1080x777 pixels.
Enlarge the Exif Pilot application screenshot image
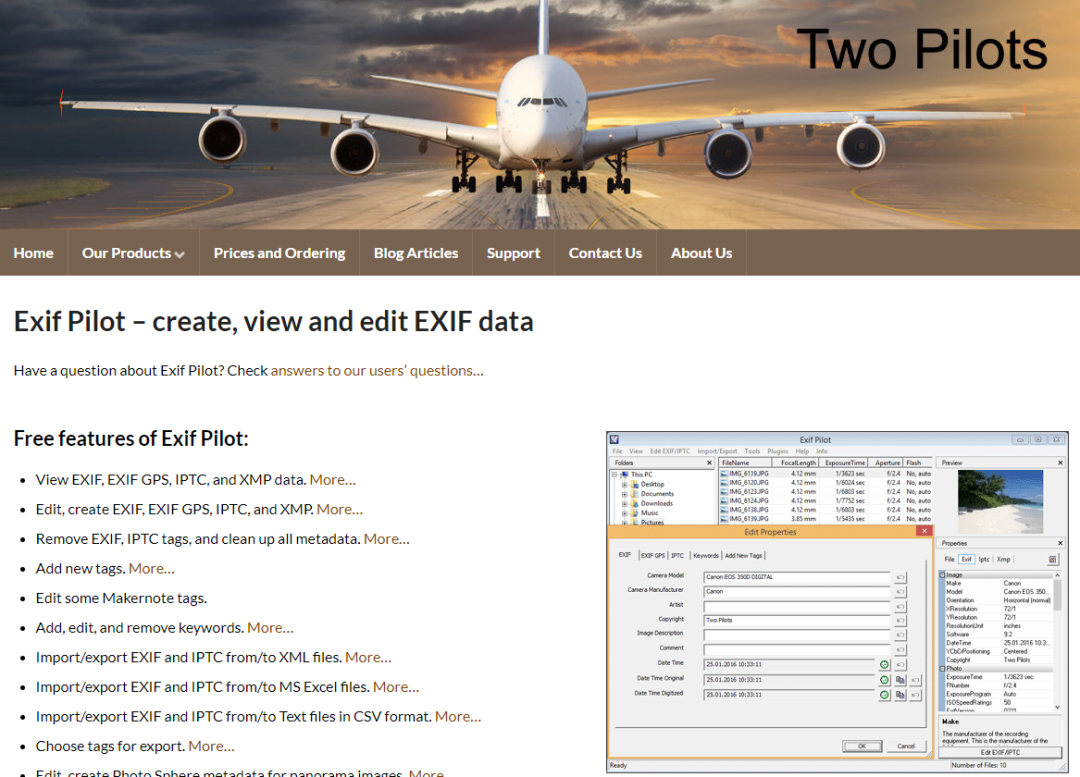(x=838, y=602)
